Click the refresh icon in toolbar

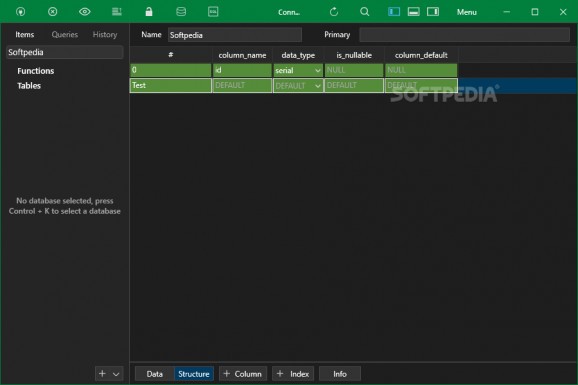[x=334, y=12]
